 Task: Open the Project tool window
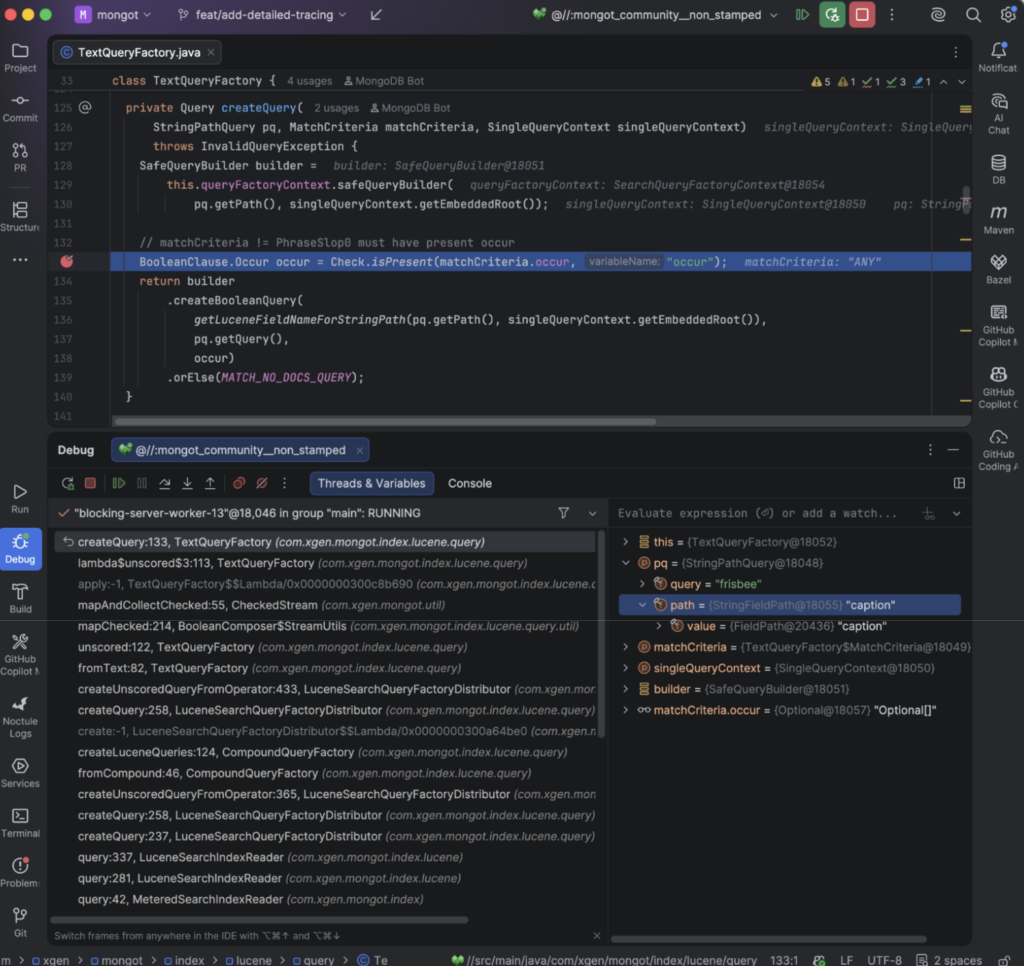coord(20,57)
